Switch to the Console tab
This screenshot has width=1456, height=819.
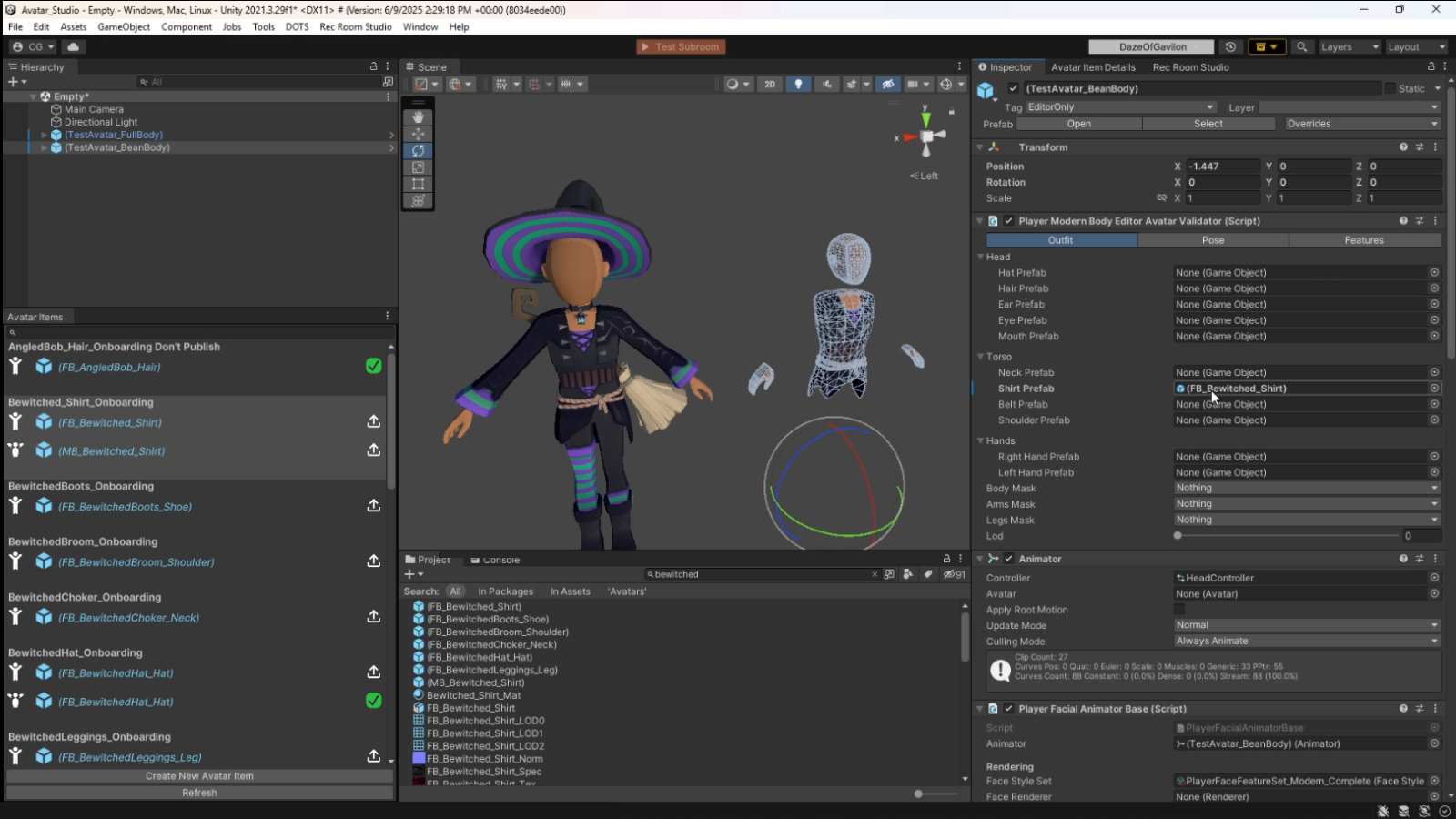click(x=495, y=560)
